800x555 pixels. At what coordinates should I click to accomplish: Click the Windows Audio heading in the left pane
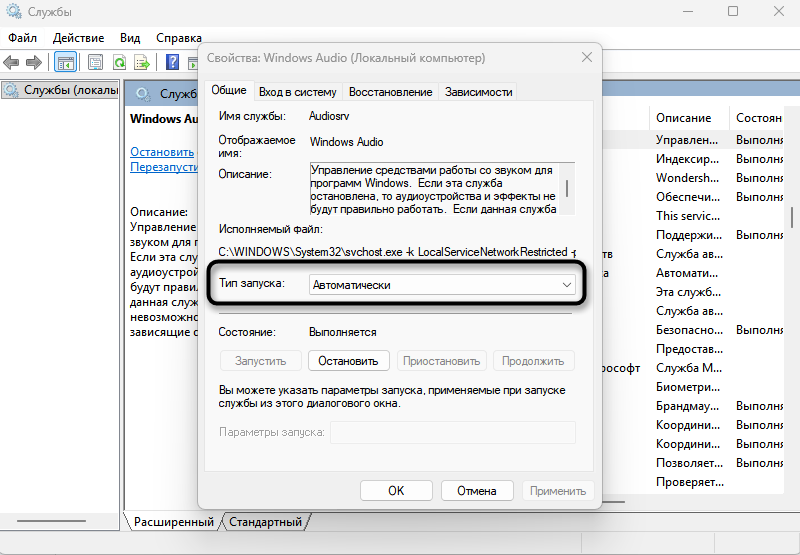pos(164,119)
